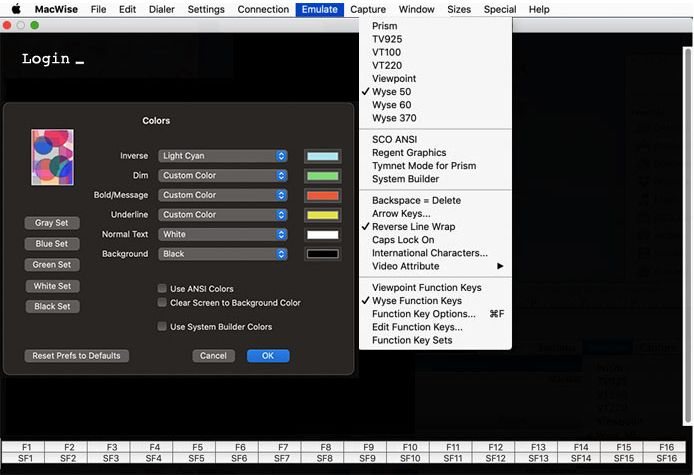
Task: Select Prism emulation
Action: (436, 26)
